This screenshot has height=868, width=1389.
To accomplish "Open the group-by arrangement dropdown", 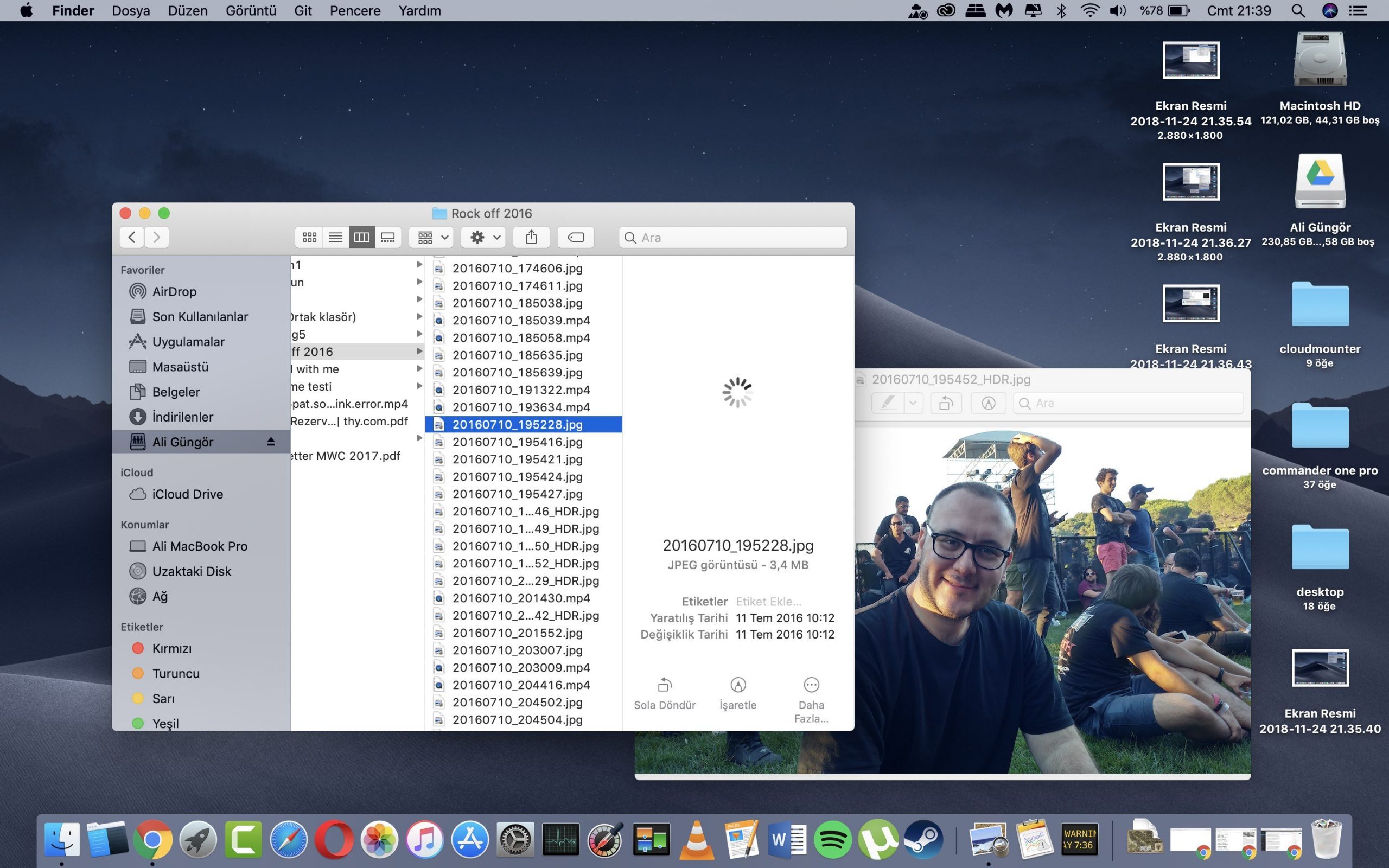I will tap(432, 237).
